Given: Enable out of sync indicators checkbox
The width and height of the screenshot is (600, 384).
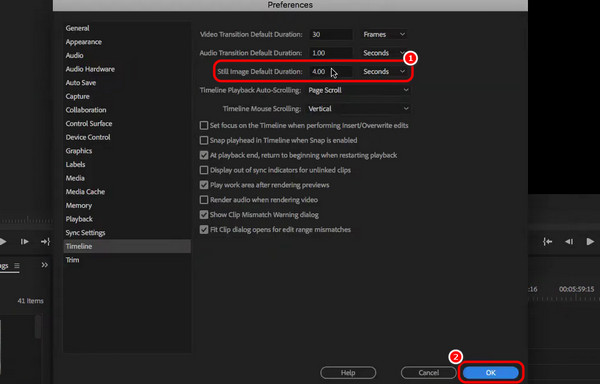Looking at the screenshot, I should pyautogui.click(x=204, y=170).
